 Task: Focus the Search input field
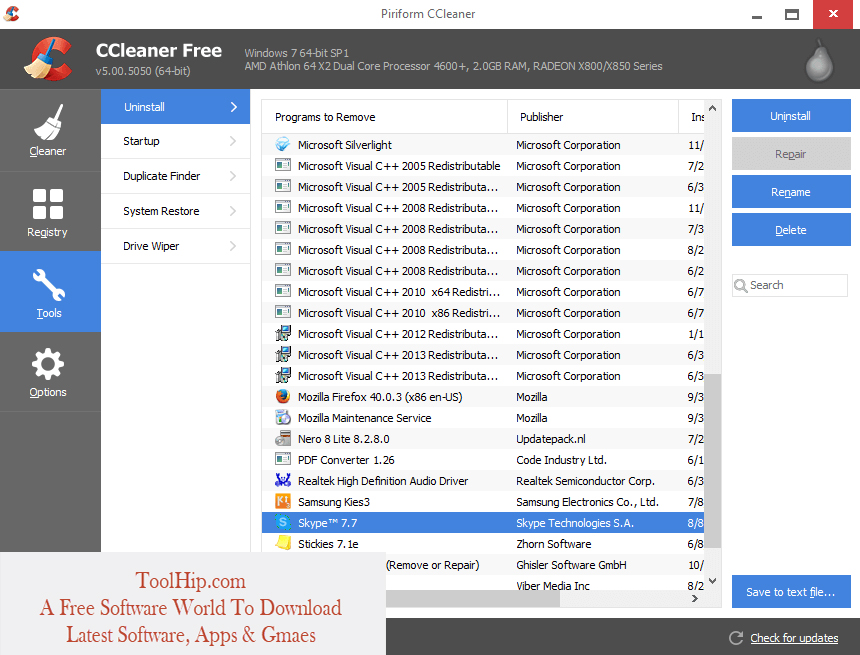790,285
